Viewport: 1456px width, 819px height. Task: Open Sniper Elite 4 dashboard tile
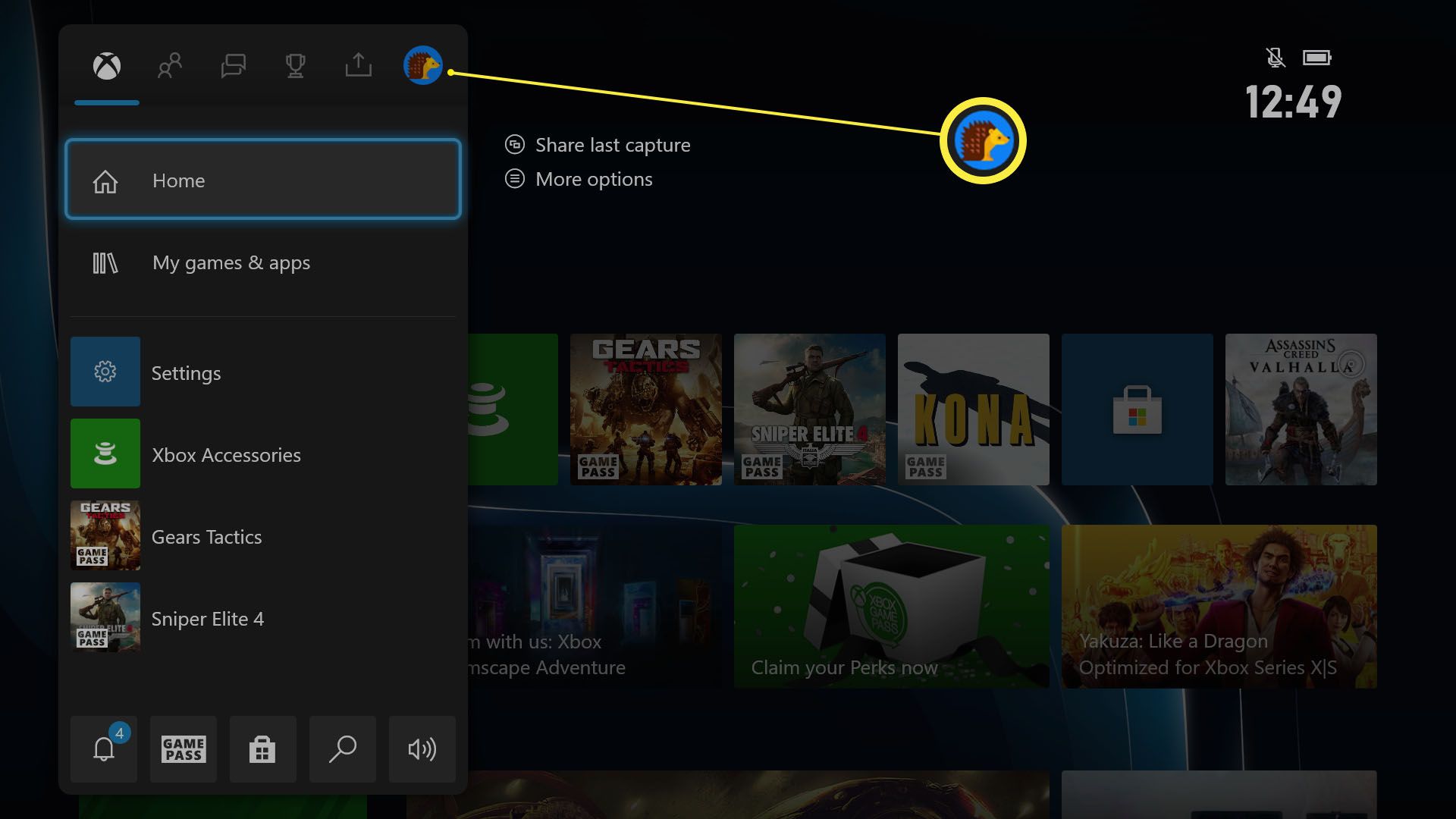(810, 409)
